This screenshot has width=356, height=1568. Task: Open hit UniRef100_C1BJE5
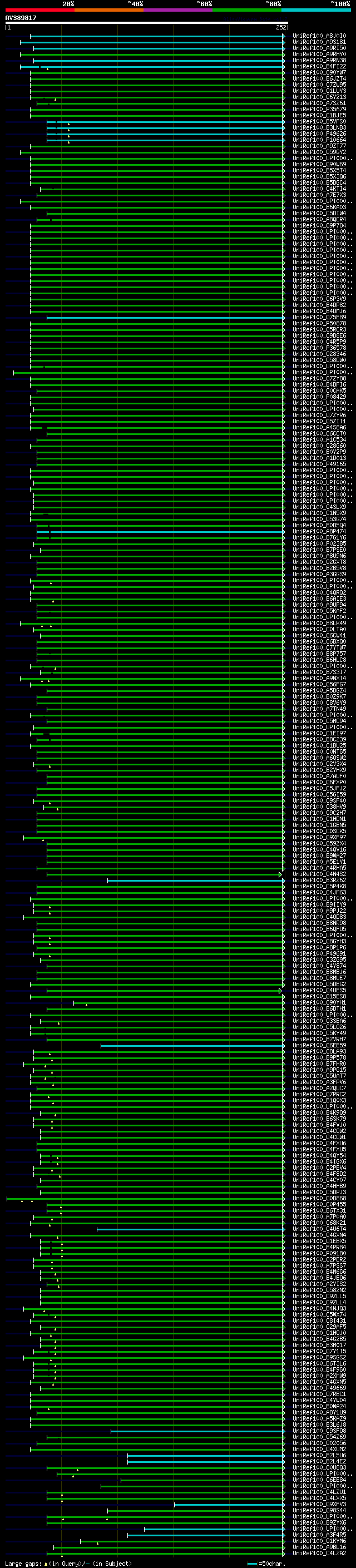(319, 116)
